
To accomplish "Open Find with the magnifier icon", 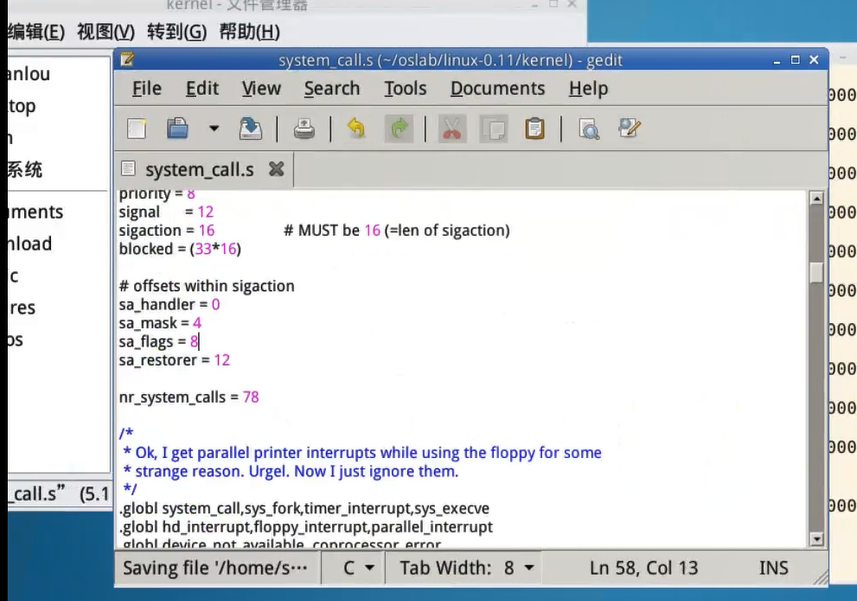I will (x=588, y=129).
